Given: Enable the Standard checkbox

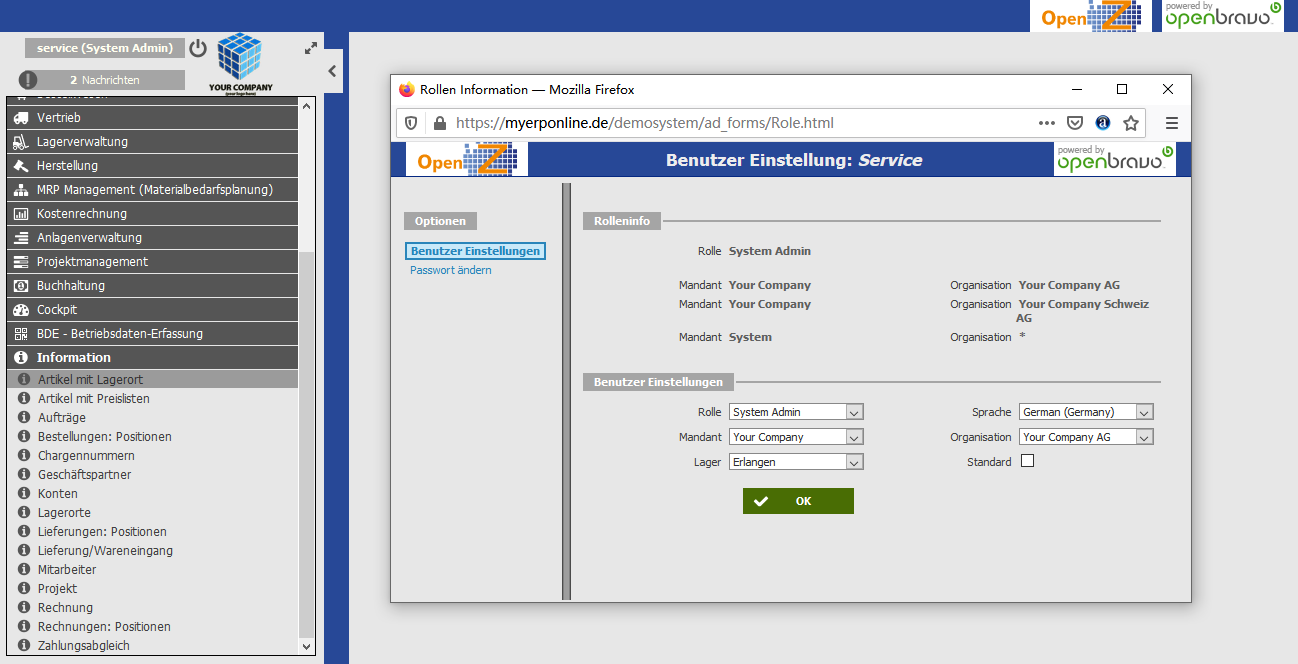Looking at the screenshot, I should pos(1027,461).
